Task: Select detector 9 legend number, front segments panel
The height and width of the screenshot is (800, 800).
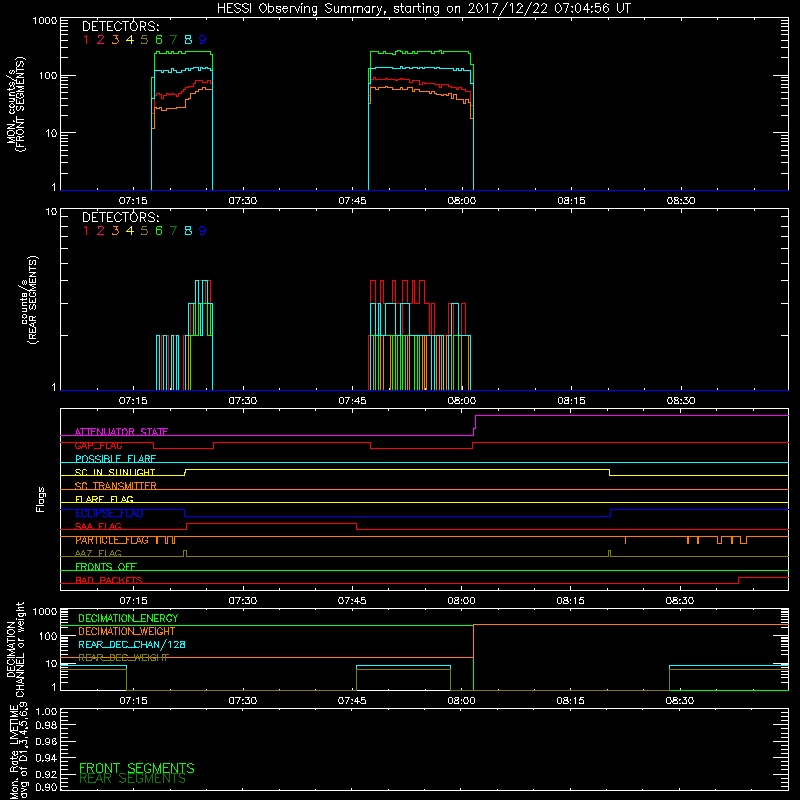Action: pos(203,40)
